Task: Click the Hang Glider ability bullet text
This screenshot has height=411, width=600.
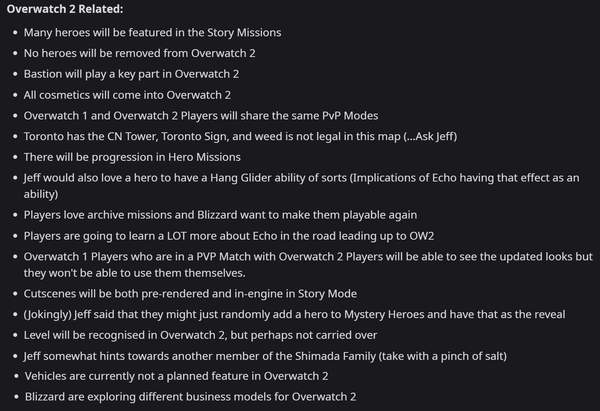Action: [302, 186]
